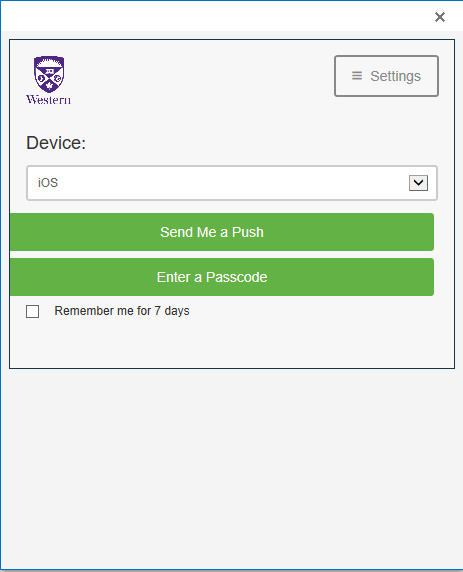The width and height of the screenshot is (463, 572).
Task: Open the Settings menu
Action: coord(386,76)
